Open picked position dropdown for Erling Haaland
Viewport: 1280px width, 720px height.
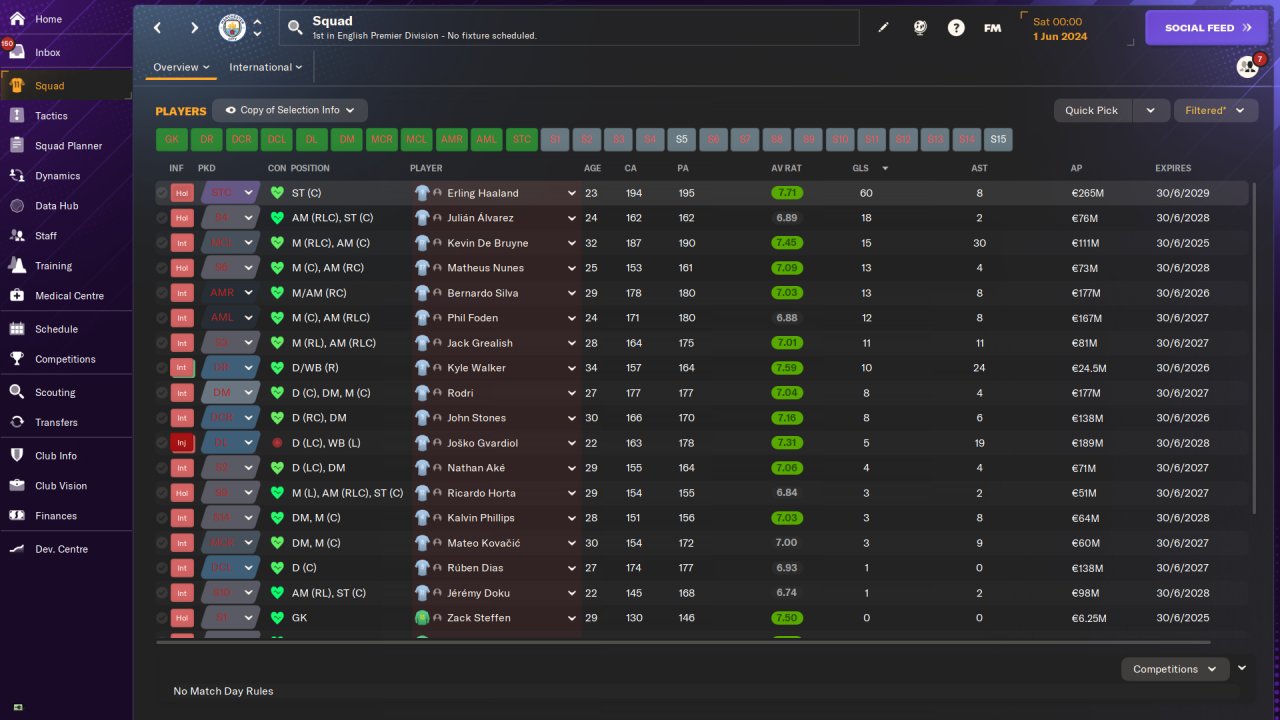248,193
